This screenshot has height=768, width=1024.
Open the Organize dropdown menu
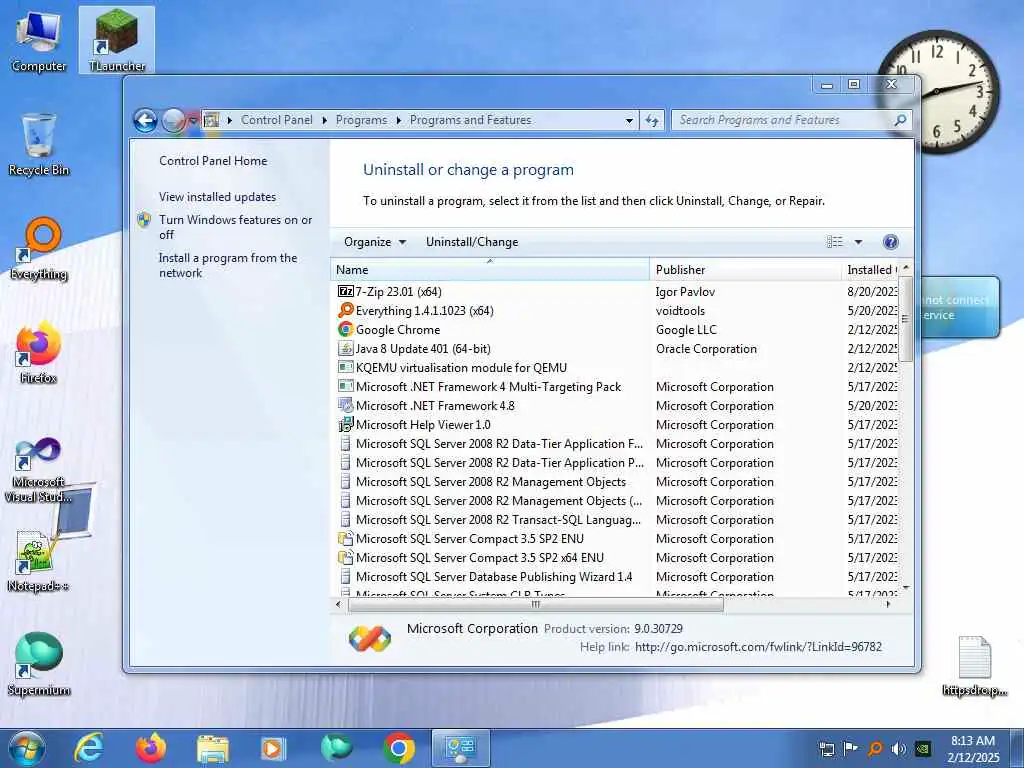point(375,242)
